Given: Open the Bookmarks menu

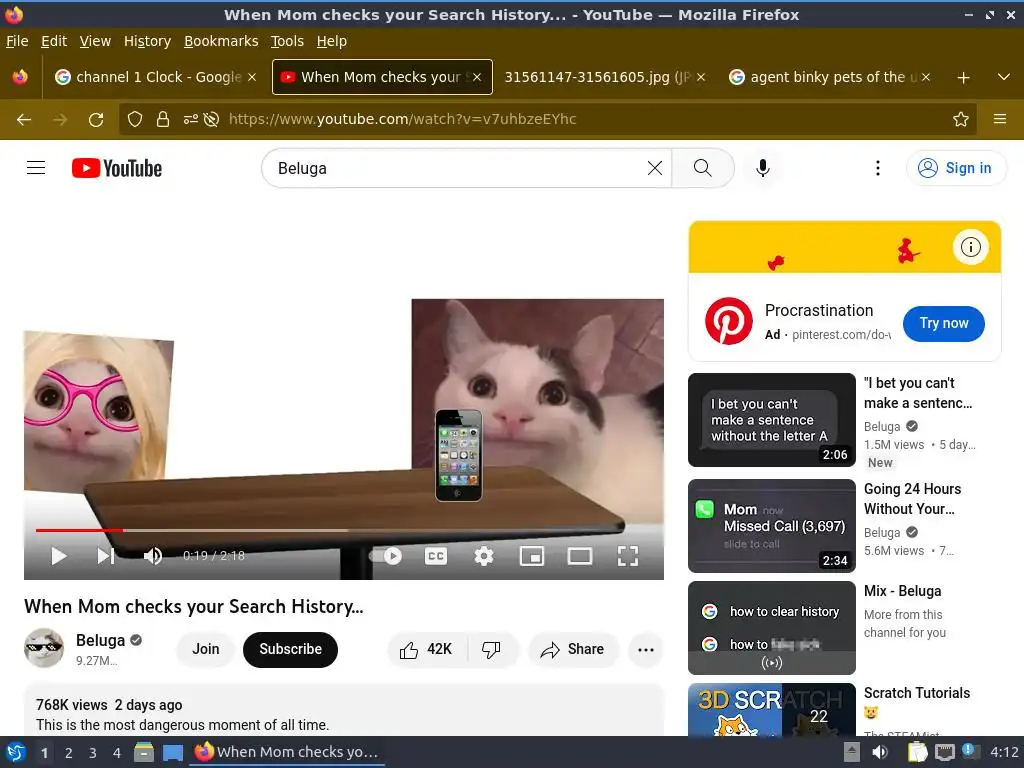Looking at the screenshot, I should (221, 41).
